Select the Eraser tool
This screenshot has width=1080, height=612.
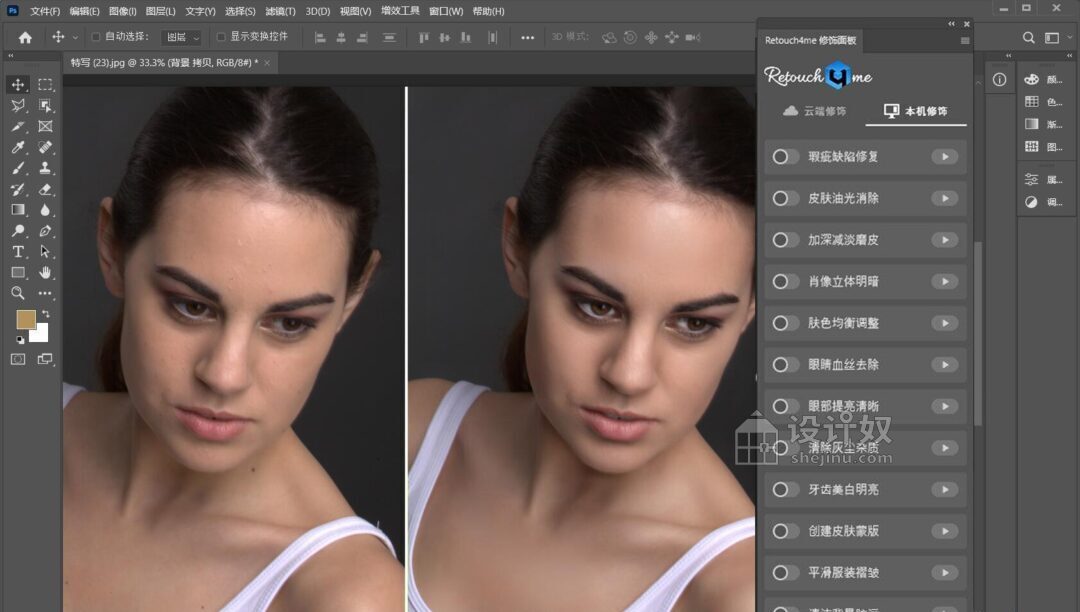point(45,189)
